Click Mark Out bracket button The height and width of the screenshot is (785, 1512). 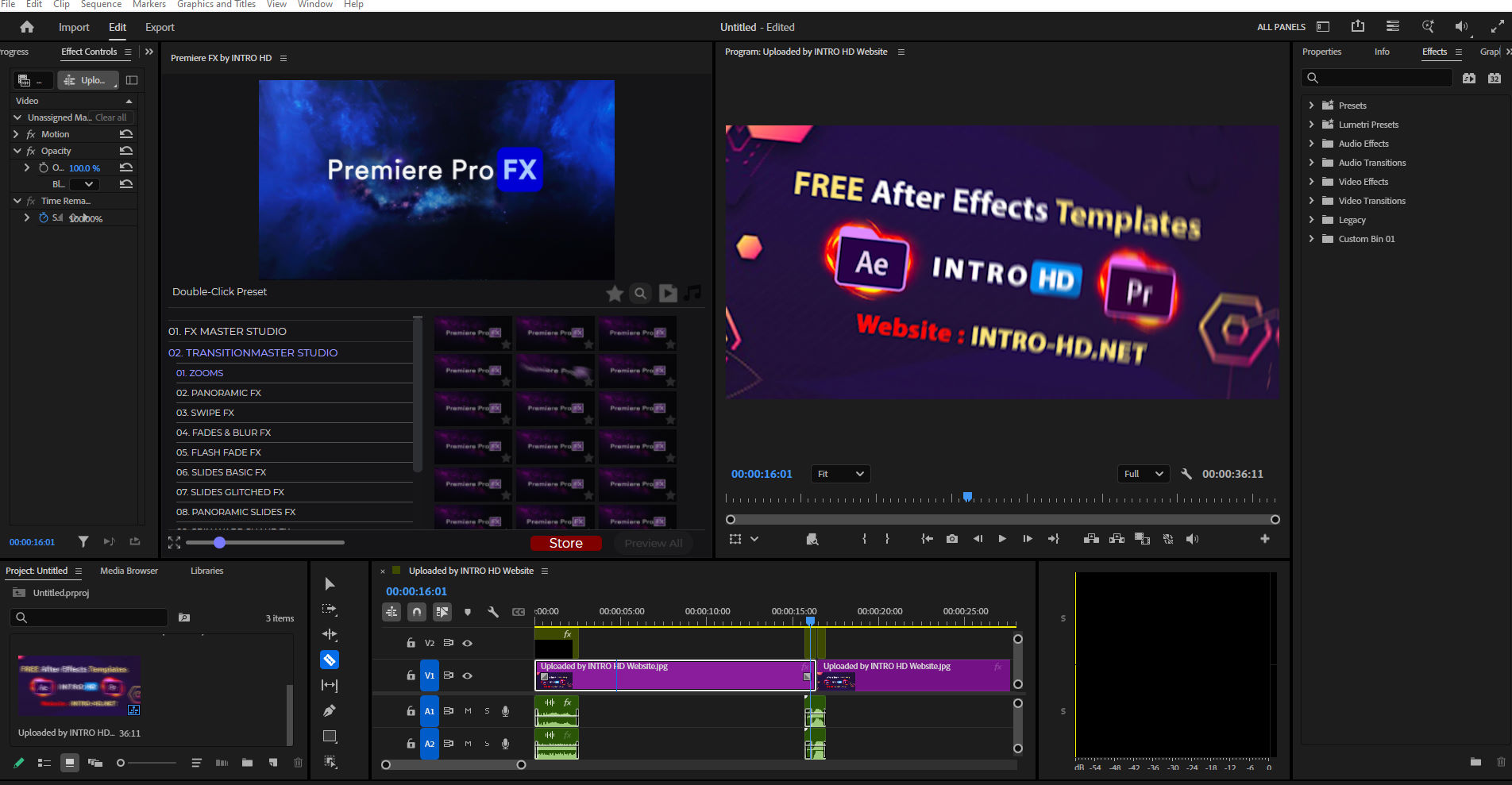(887, 539)
